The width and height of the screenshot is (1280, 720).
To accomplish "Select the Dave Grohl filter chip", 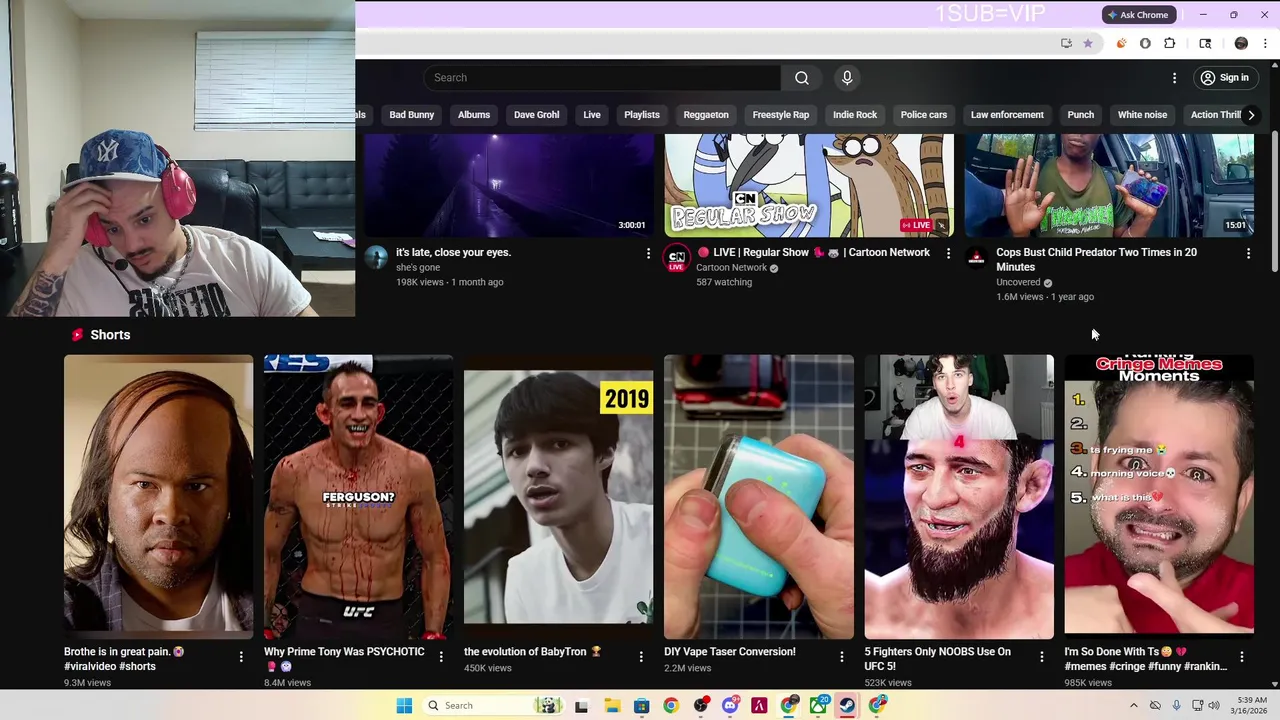I will pos(536,115).
